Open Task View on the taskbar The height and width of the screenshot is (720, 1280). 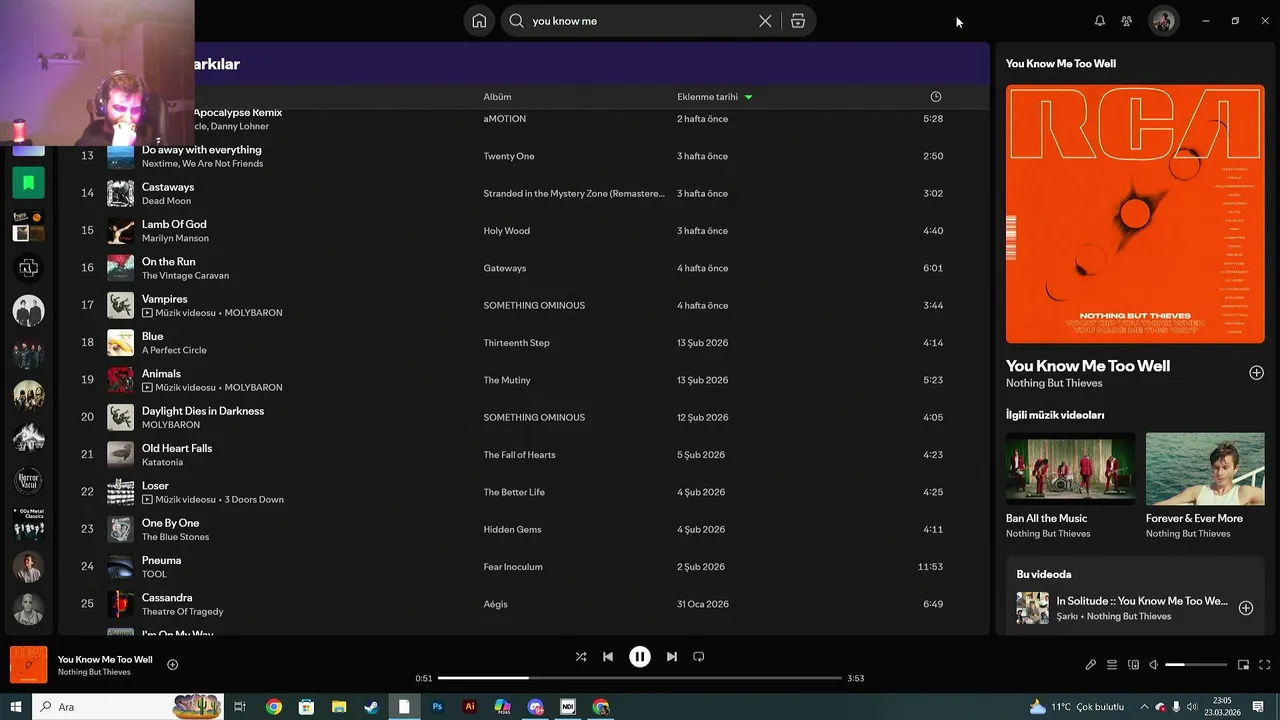[240, 707]
